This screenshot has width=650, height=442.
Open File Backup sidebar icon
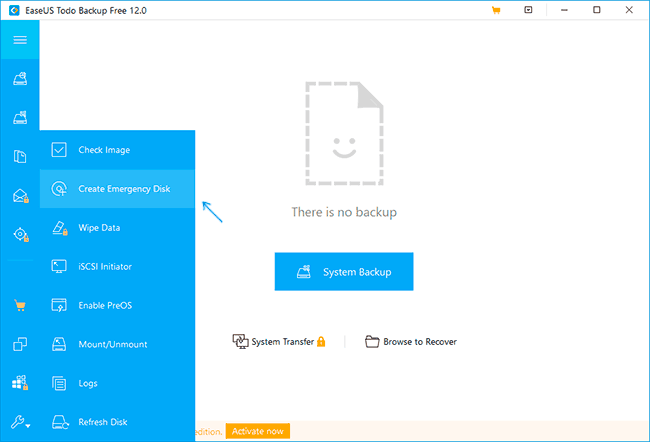[x=20, y=156]
